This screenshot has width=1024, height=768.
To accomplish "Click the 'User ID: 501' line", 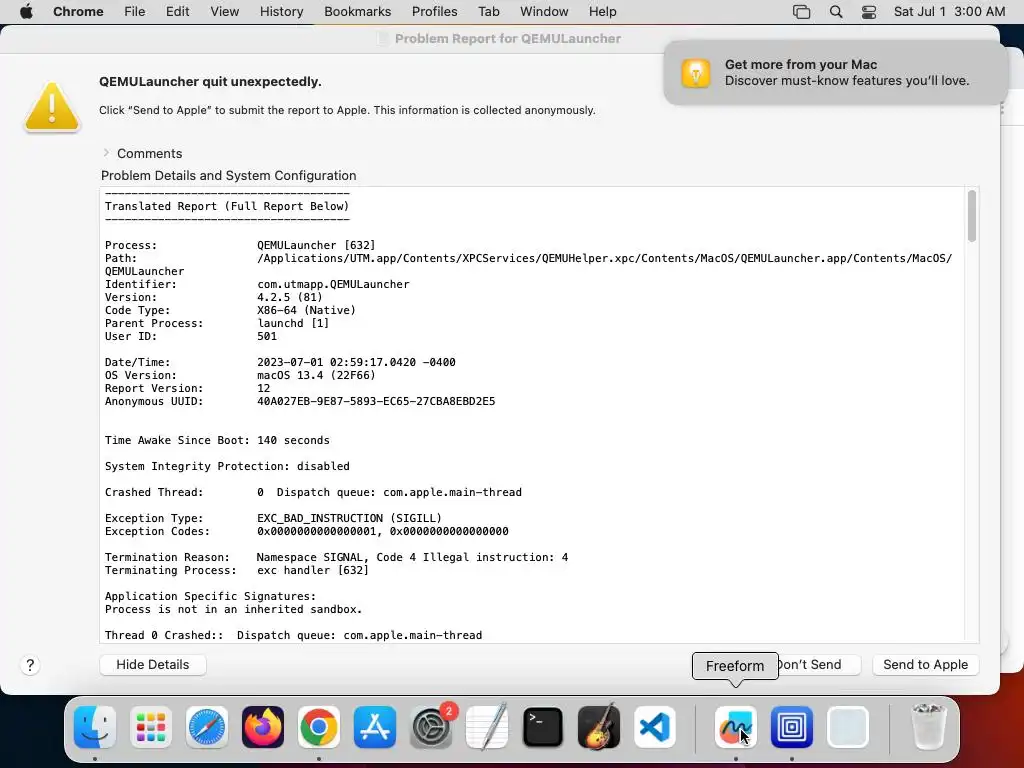I will pyautogui.click(x=191, y=337).
